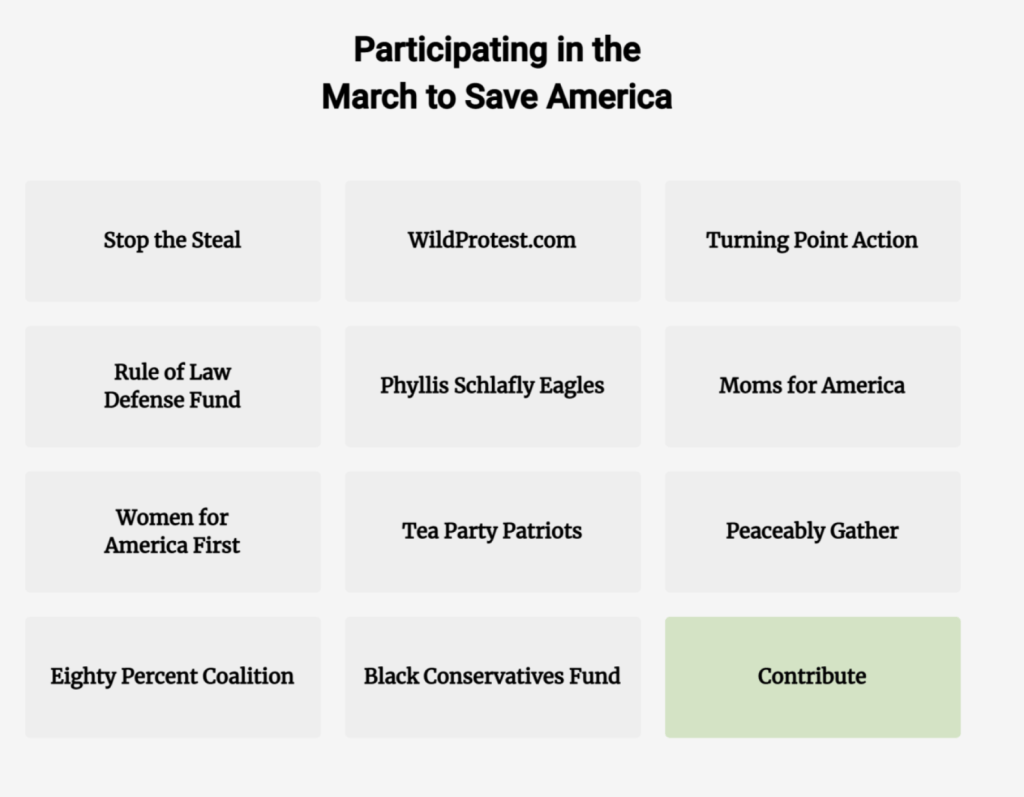This screenshot has width=1024, height=797.
Task: Click the Stop the Steal tile
Action: (172, 241)
